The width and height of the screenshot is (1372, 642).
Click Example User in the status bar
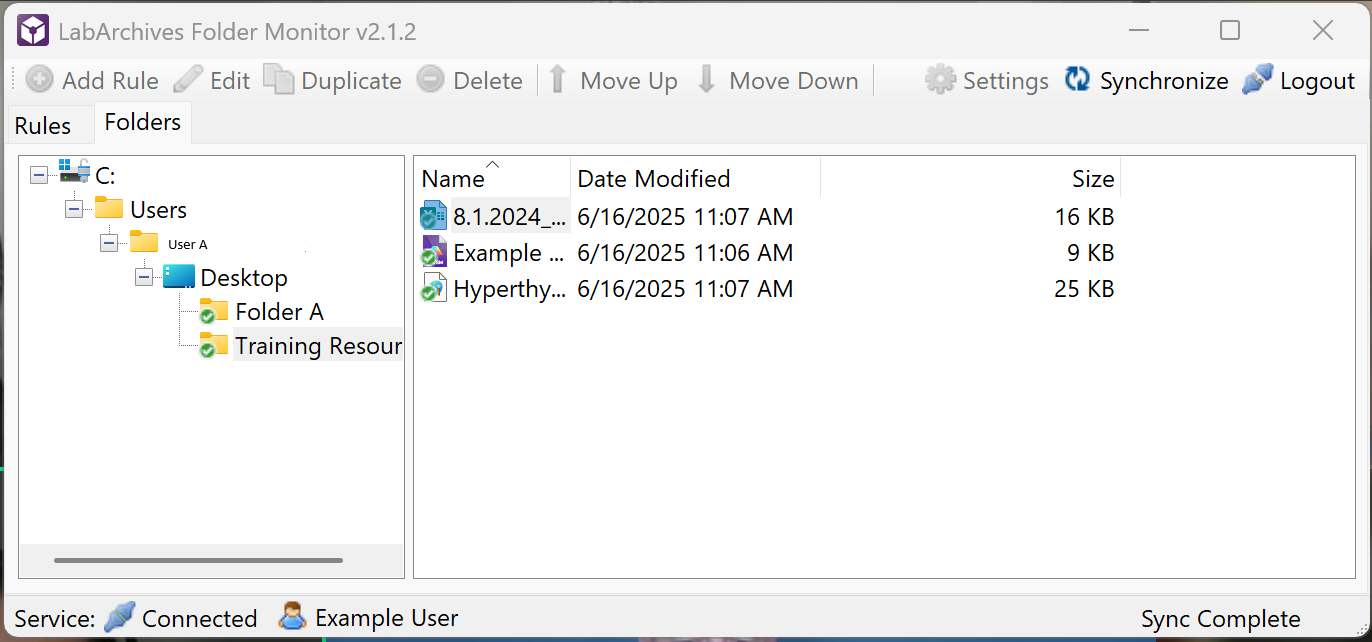[x=383, y=618]
